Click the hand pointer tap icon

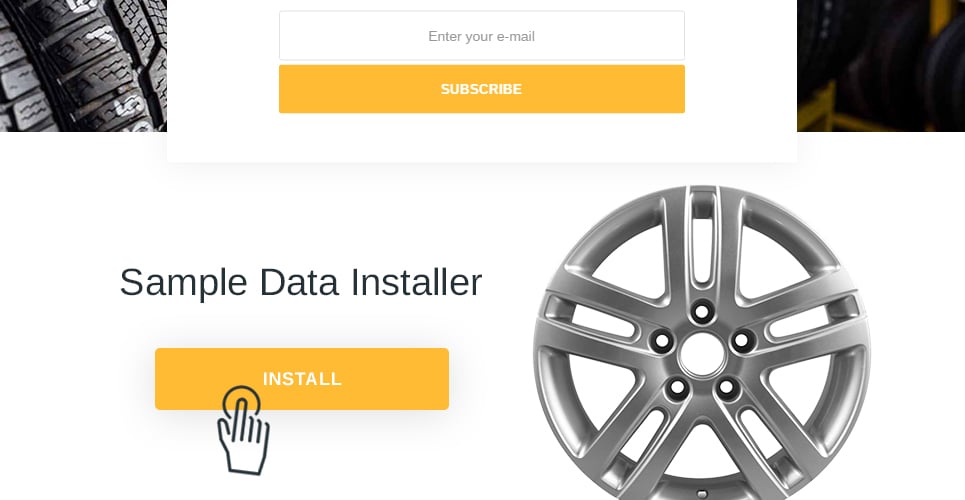tap(244, 430)
